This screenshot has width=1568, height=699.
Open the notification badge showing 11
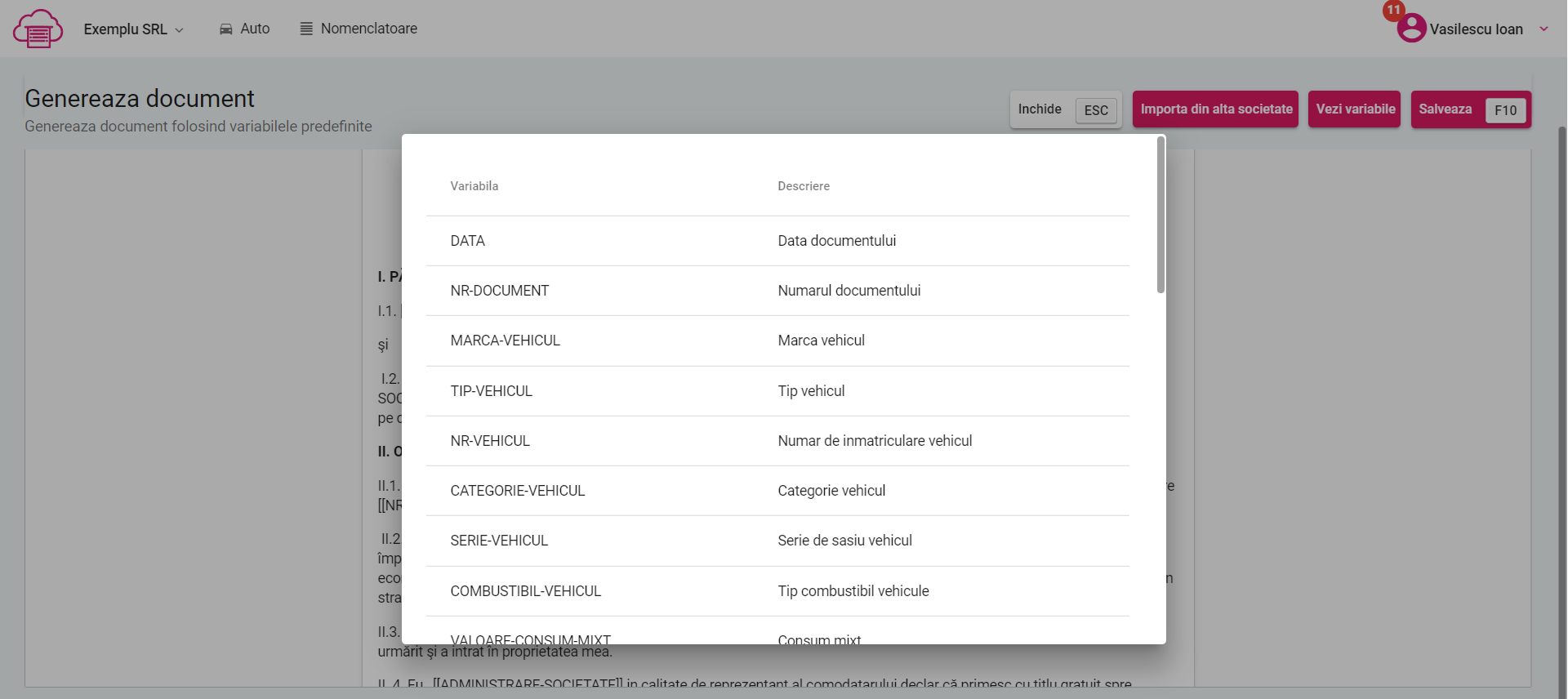point(1393,10)
